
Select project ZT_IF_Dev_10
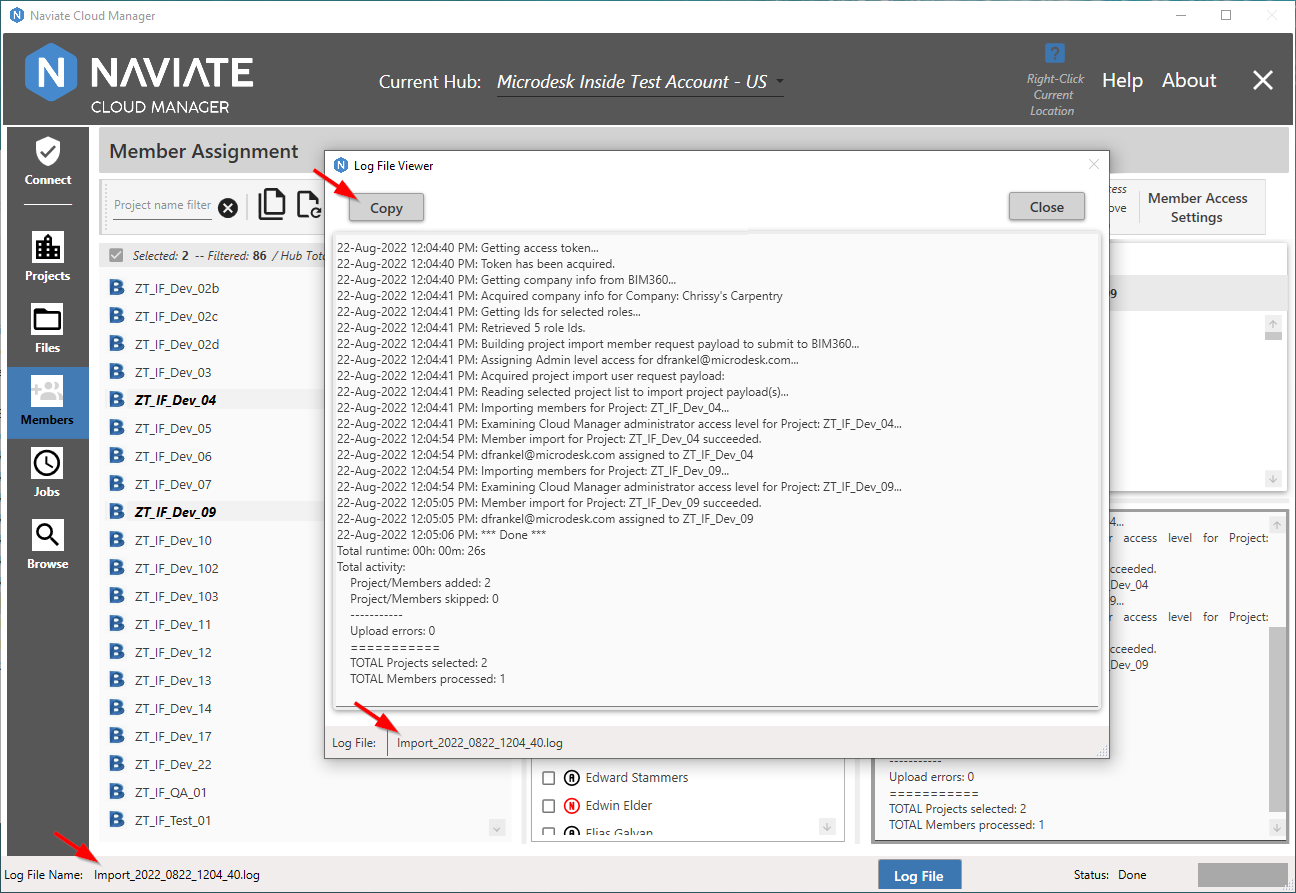click(x=173, y=540)
